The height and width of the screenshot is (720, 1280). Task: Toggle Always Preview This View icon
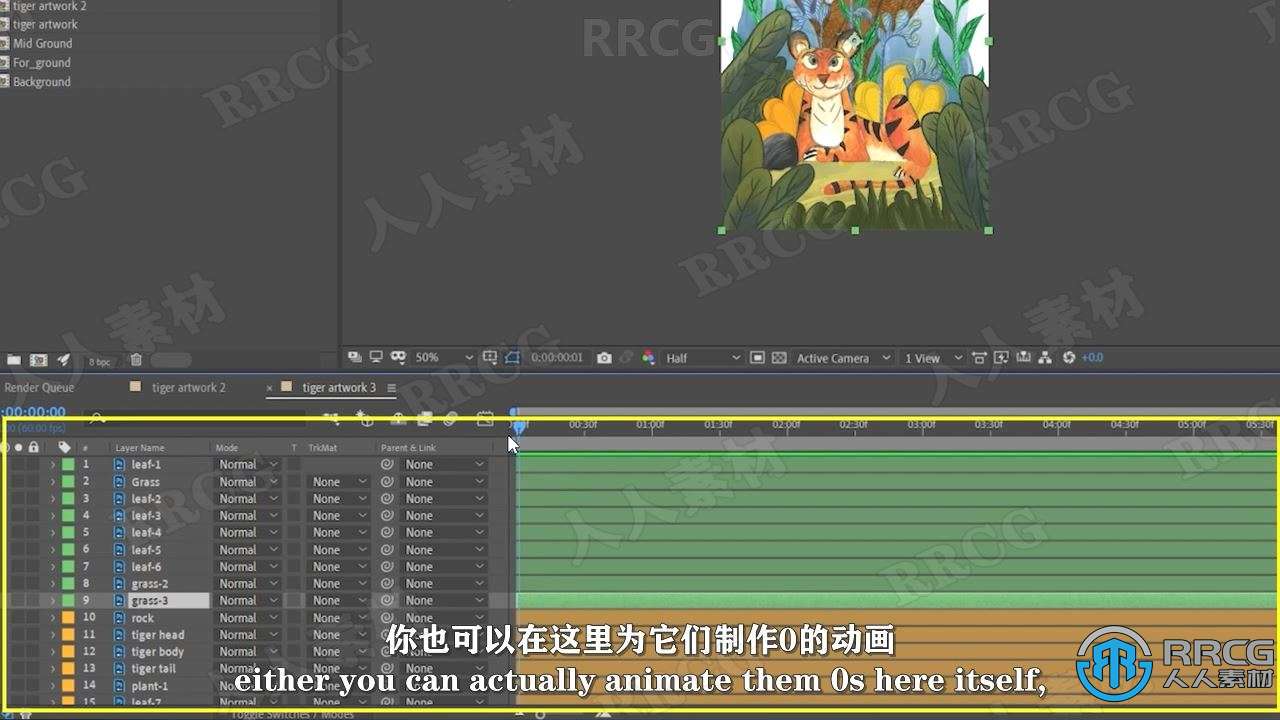pos(355,357)
